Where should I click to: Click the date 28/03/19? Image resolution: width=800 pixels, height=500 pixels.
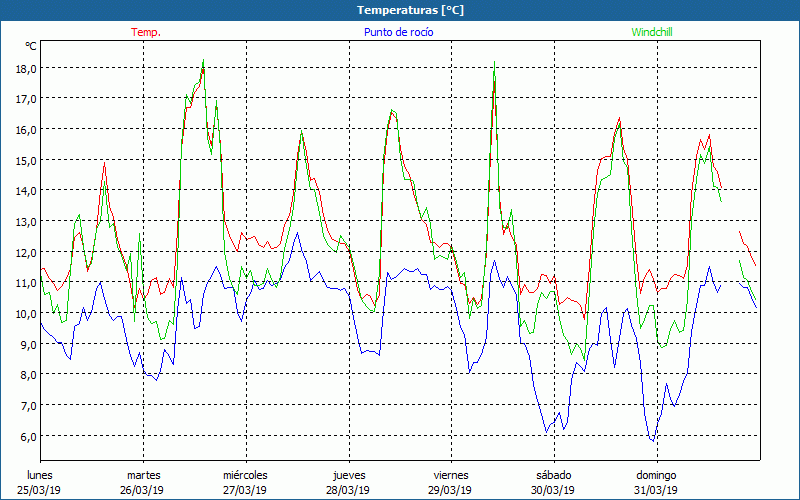click(348, 490)
